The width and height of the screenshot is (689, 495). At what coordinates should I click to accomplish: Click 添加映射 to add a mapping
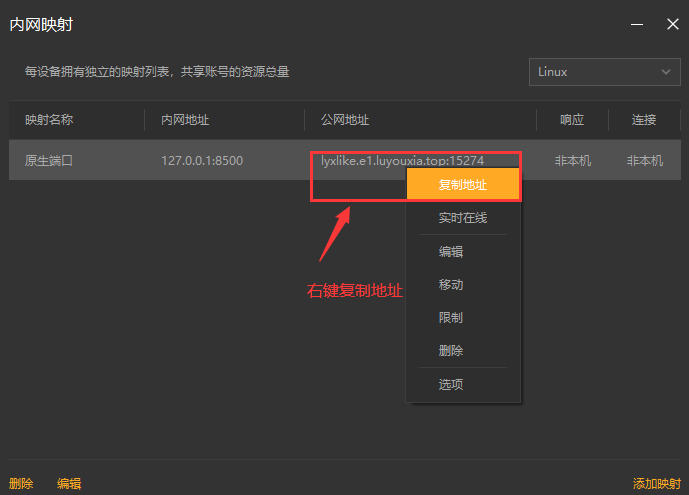tap(656, 484)
